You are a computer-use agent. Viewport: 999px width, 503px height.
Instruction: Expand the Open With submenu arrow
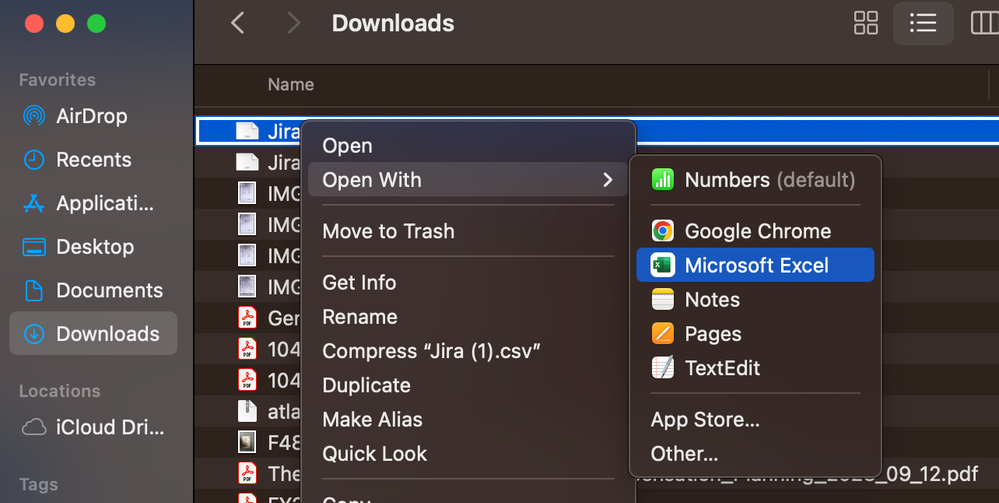pos(608,180)
